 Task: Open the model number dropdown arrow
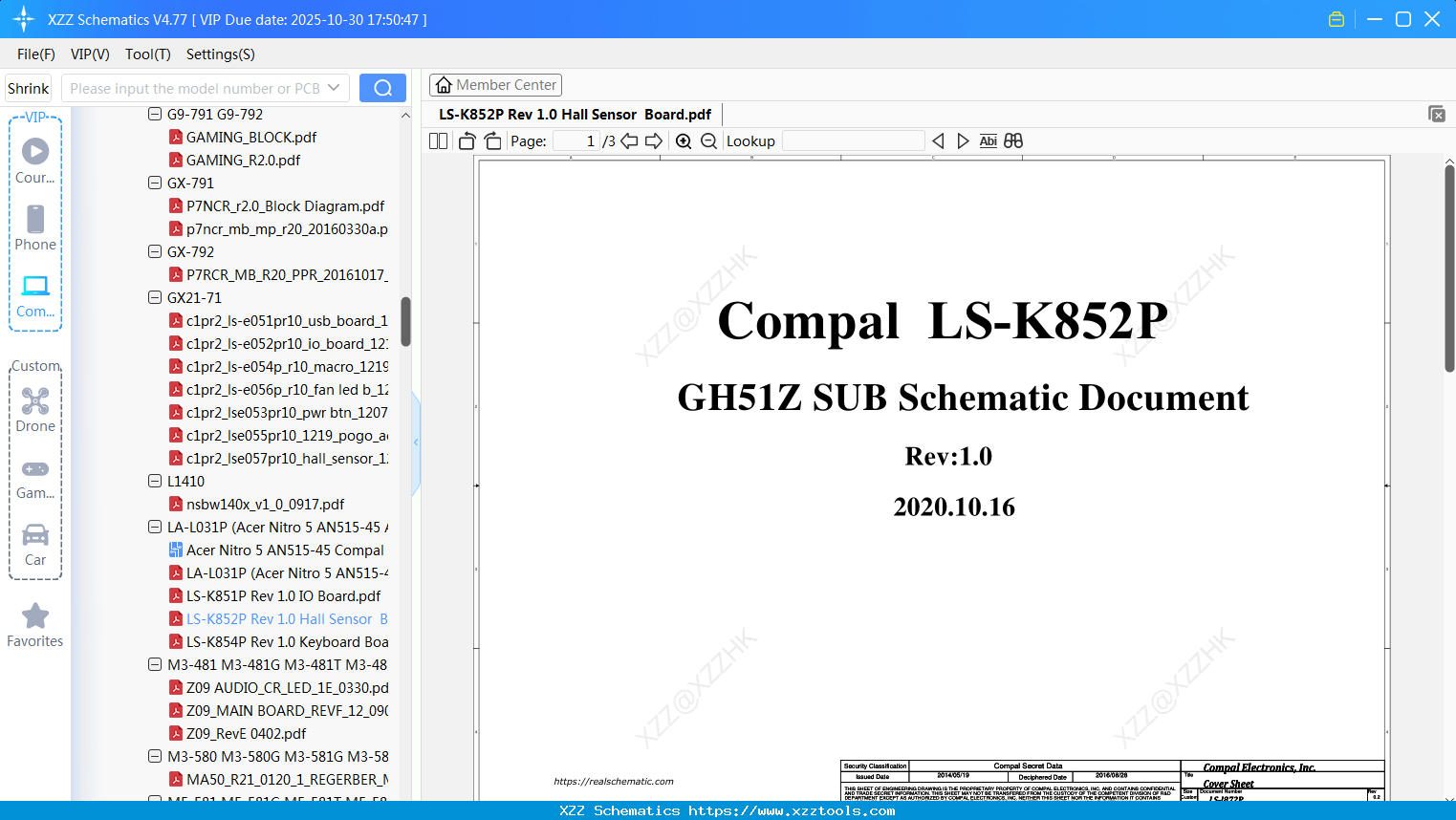tap(334, 88)
